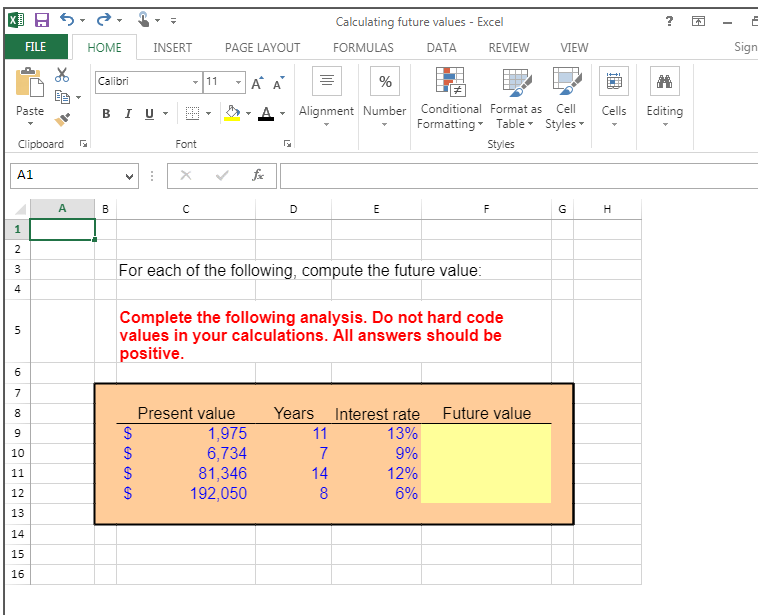This screenshot has height=615, width=758.
Task: Switch to the INSERT tab
Action: (x=173, y=47)
